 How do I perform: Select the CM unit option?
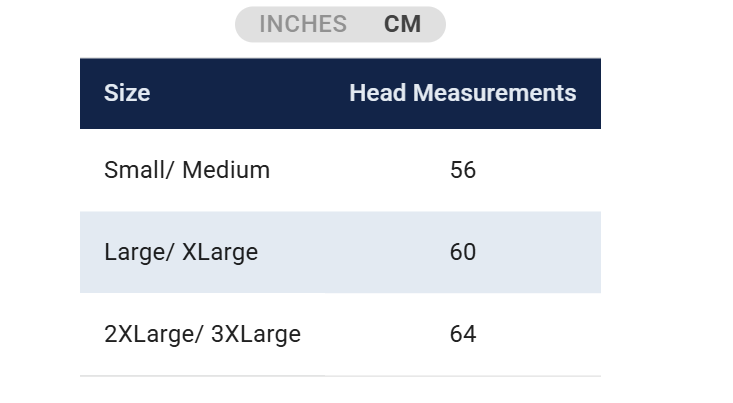pyautogui.click(x=402, y=24)
